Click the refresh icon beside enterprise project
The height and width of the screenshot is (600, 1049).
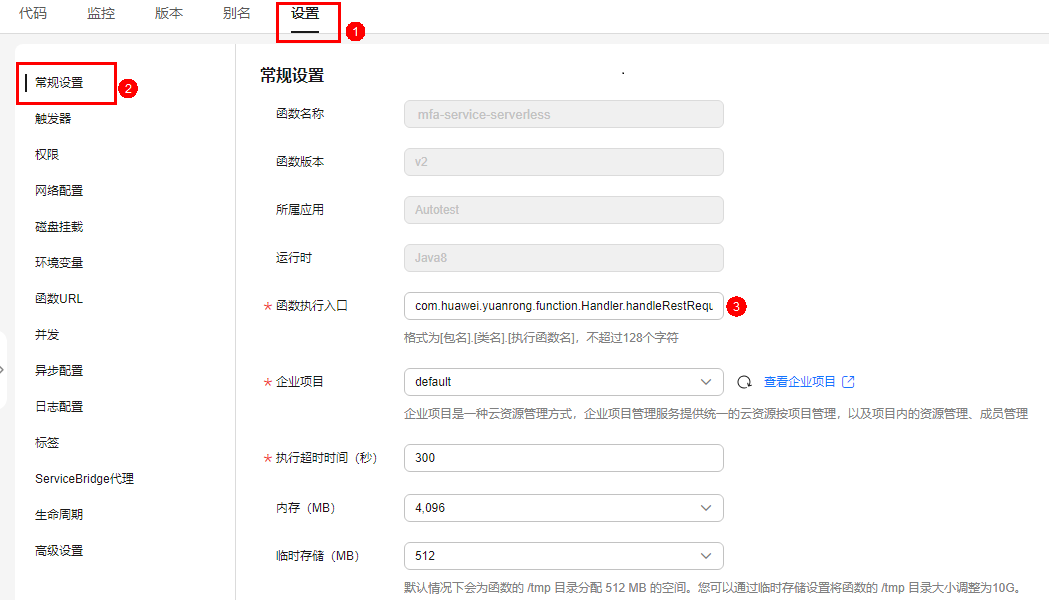(744, 382)
